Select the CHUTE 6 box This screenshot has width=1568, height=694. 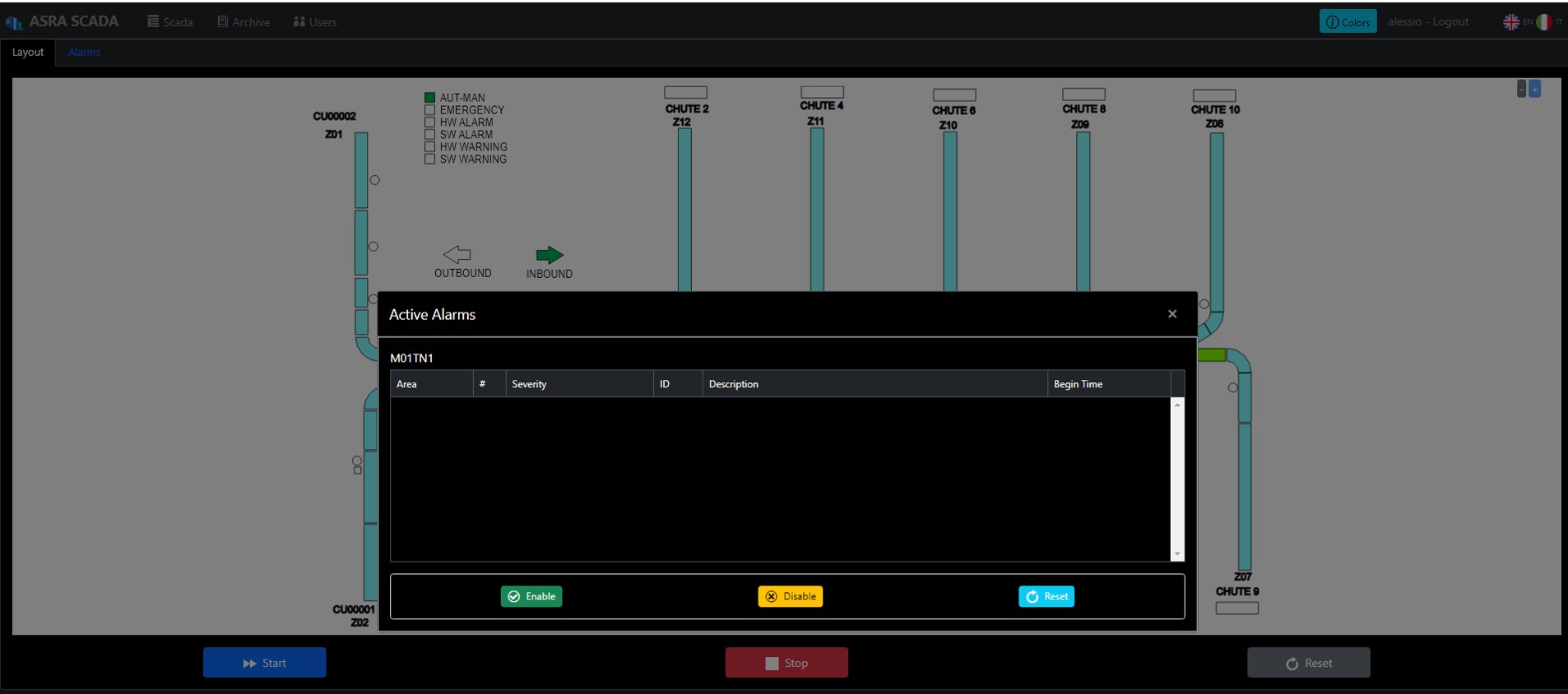(x=954, y=95)
